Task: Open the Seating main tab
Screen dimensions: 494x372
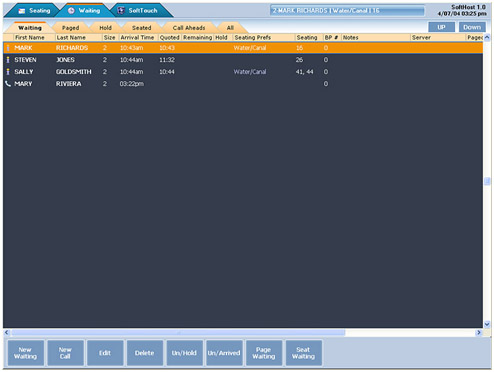Action: pos(33,11)
